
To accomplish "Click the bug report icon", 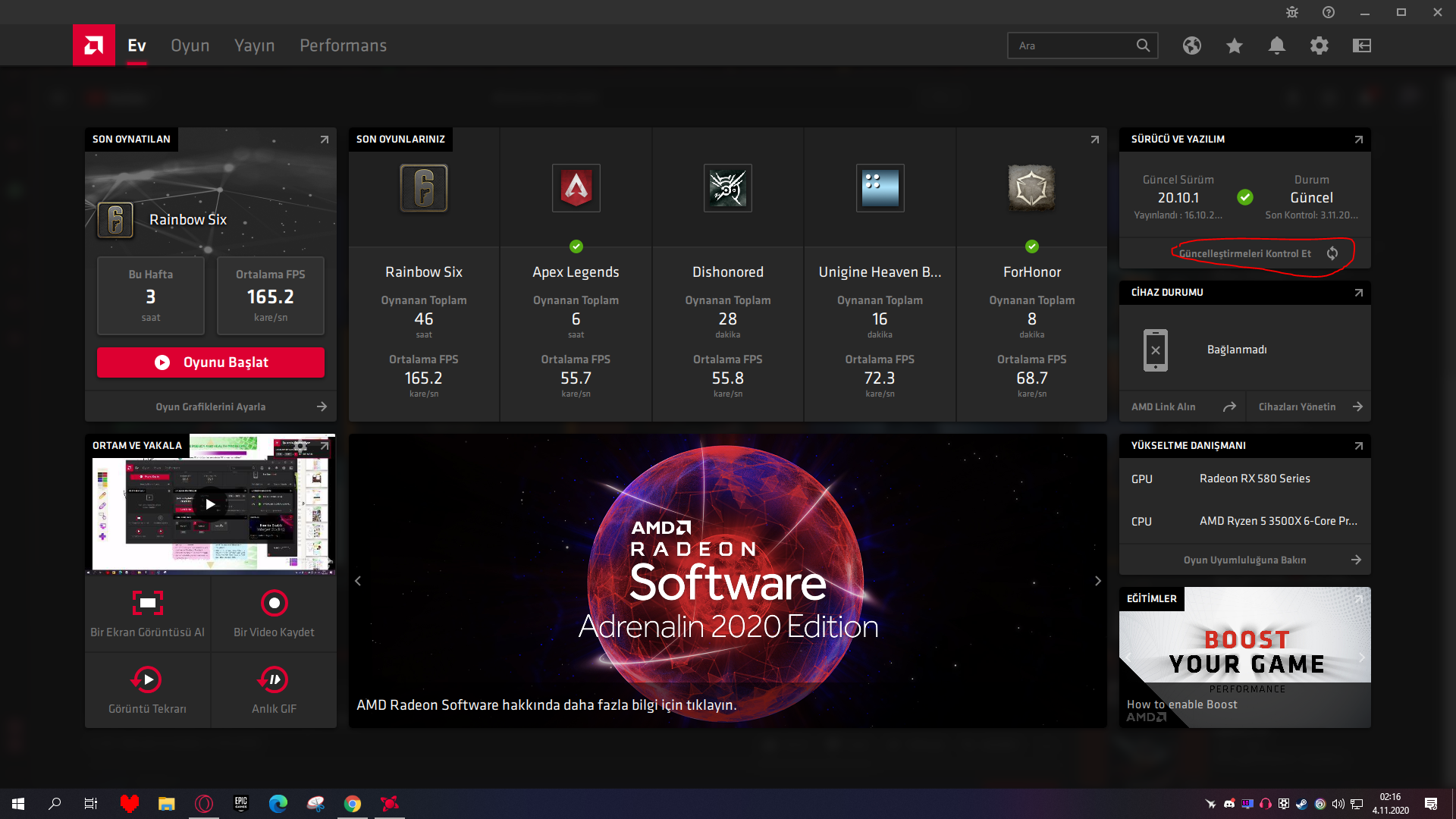I will click(1292, 12).
